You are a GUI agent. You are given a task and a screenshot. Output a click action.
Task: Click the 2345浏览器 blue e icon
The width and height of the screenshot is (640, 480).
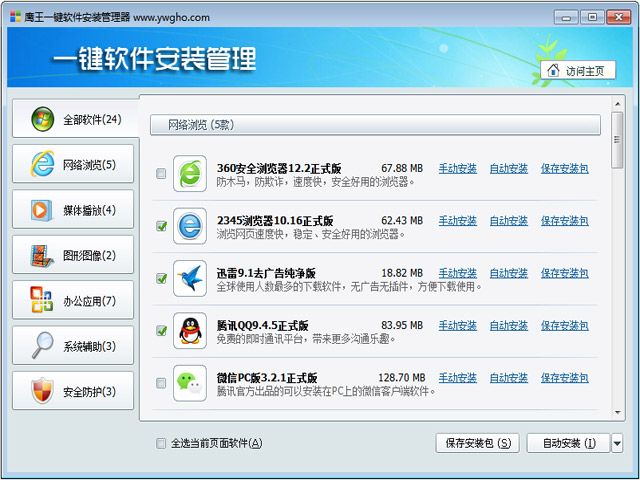click(x=190, y=226)
